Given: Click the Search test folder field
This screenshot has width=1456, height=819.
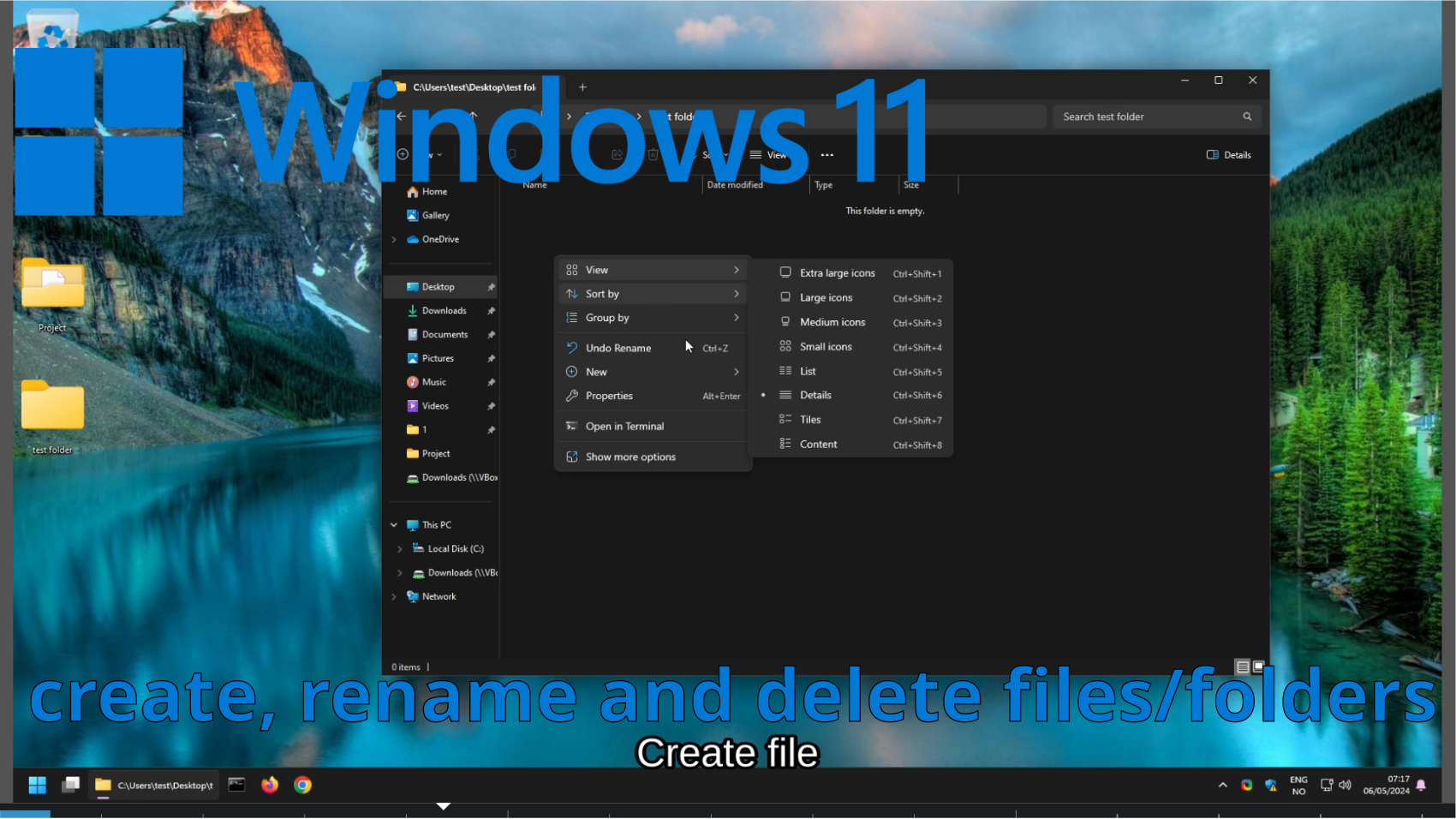Looking at the screenshot, I should (1148, 117).
